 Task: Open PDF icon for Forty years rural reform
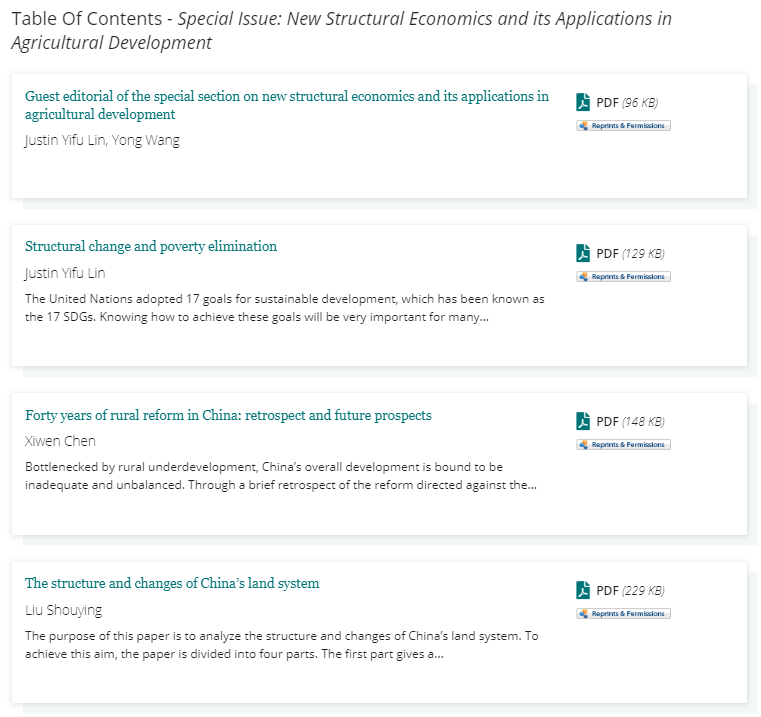pos(583,421)
